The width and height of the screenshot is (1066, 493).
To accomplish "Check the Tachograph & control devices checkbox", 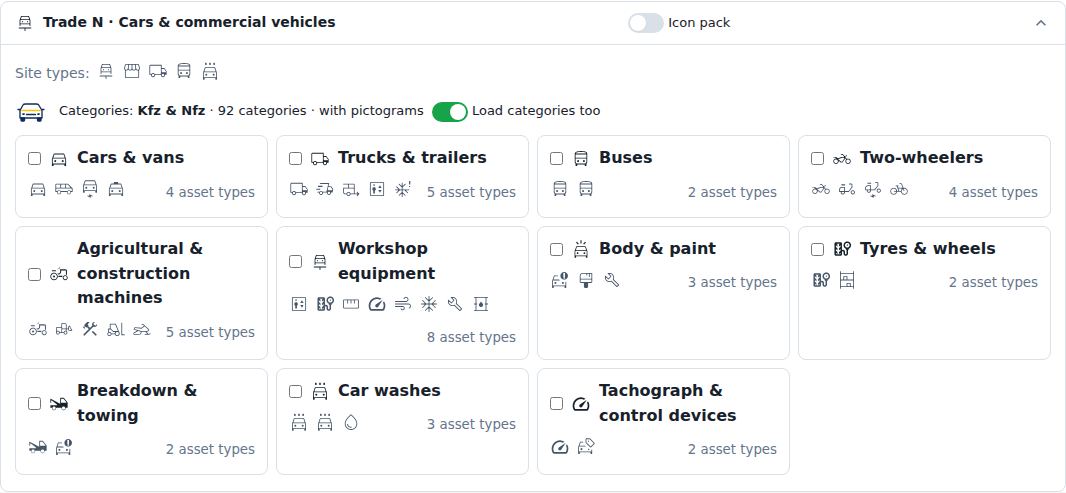I will pos(557,404).
